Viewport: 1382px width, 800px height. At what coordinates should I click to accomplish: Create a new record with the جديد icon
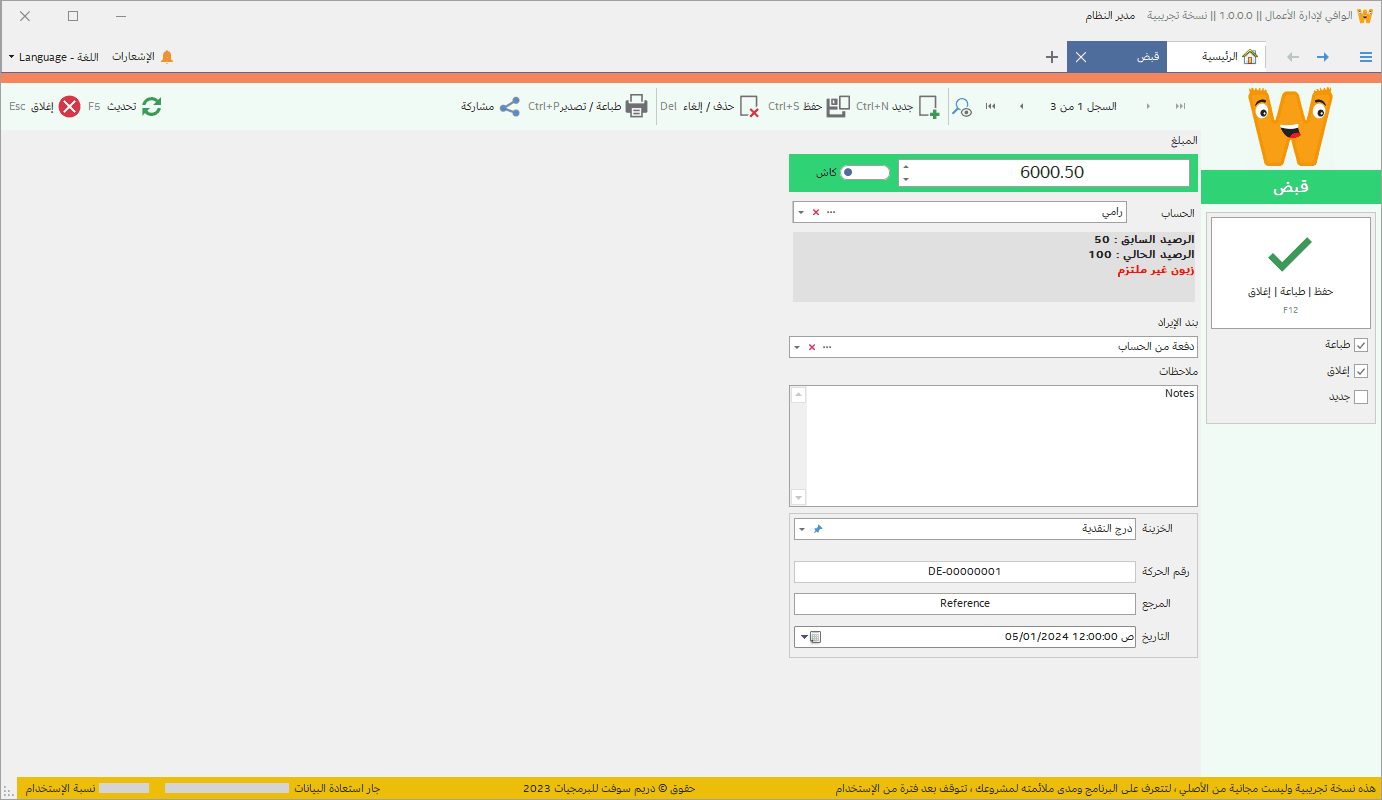point(929,106)
